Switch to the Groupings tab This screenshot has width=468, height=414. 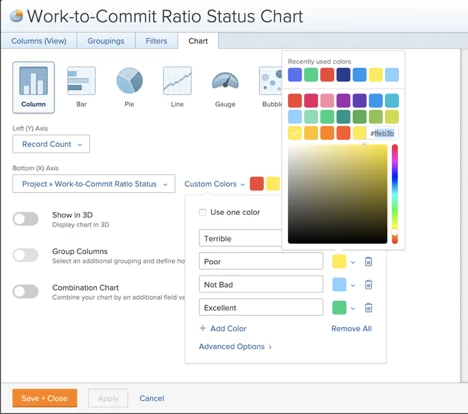[106, 41]
